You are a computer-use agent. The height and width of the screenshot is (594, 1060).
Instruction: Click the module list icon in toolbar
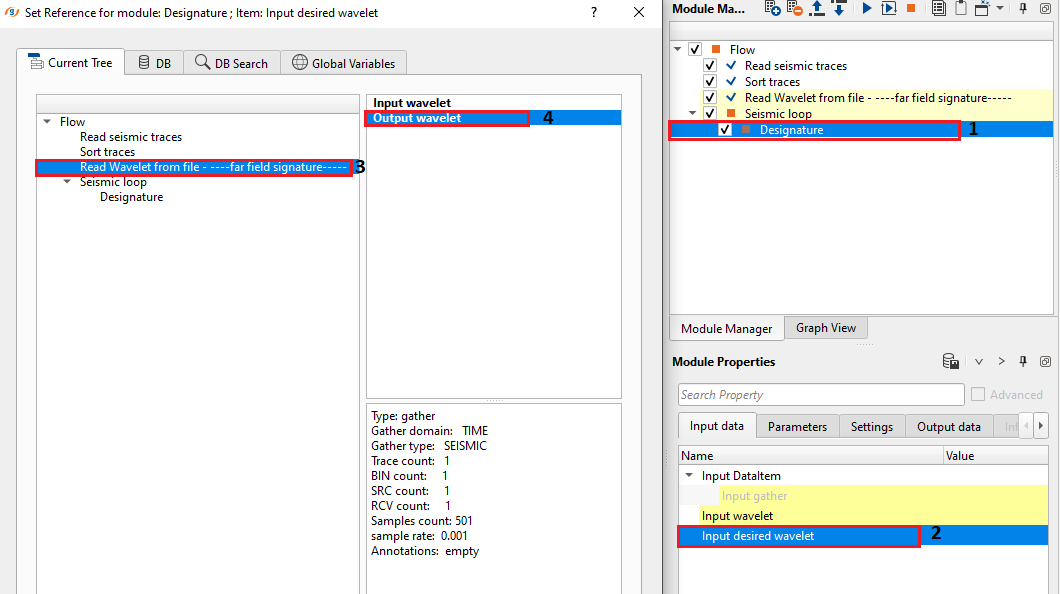point(938,9)
